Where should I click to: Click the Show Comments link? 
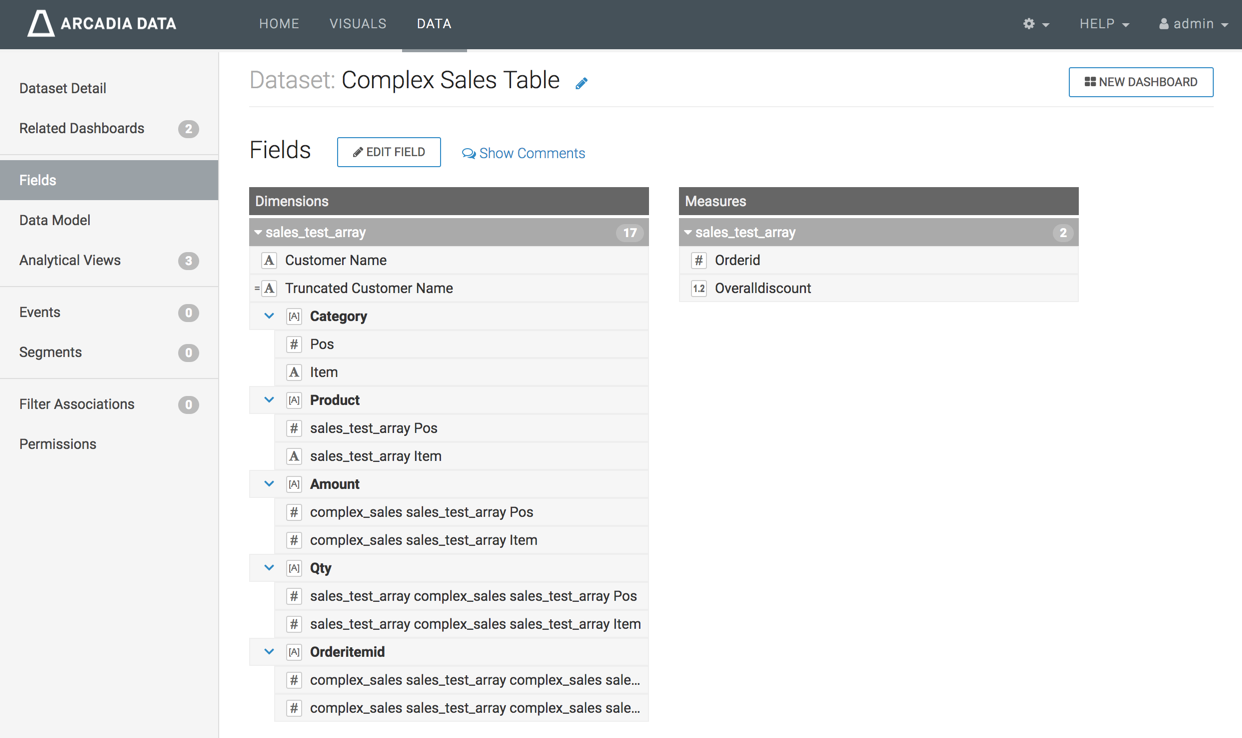pos(523,153)
